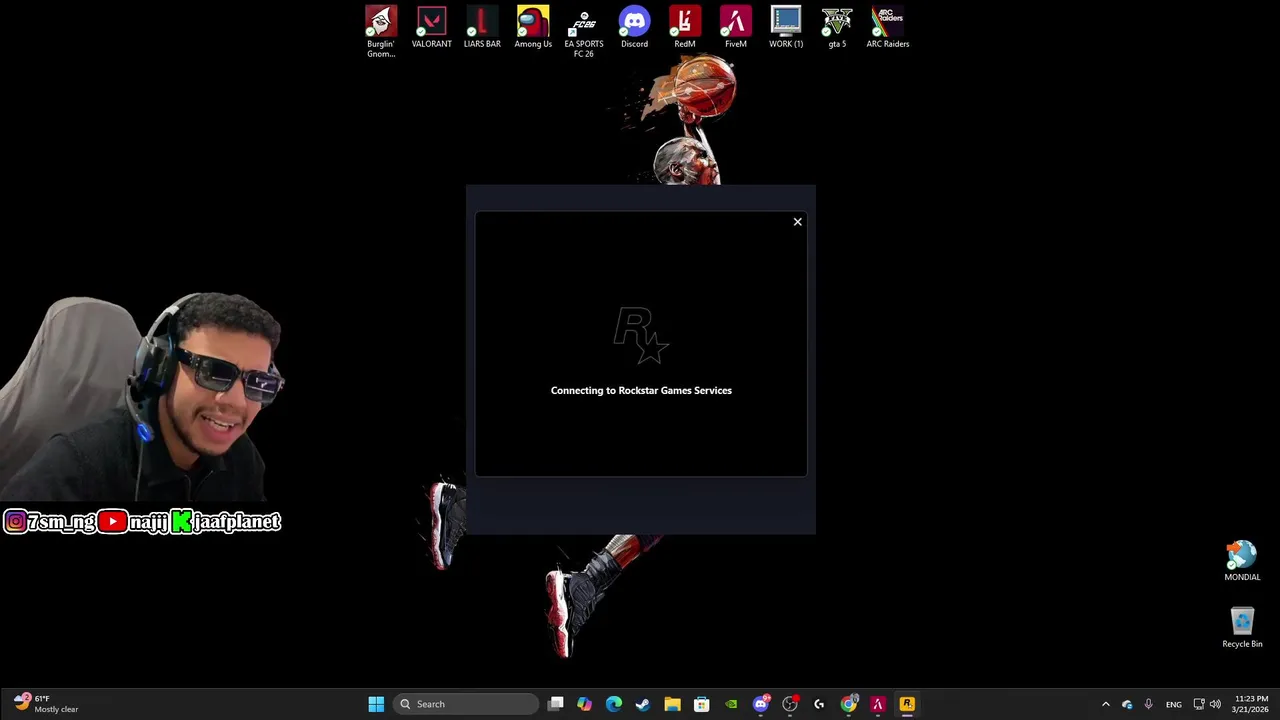Open File Explorer from the taskbar
The image size is (1280, 720).
click(672, 704)
